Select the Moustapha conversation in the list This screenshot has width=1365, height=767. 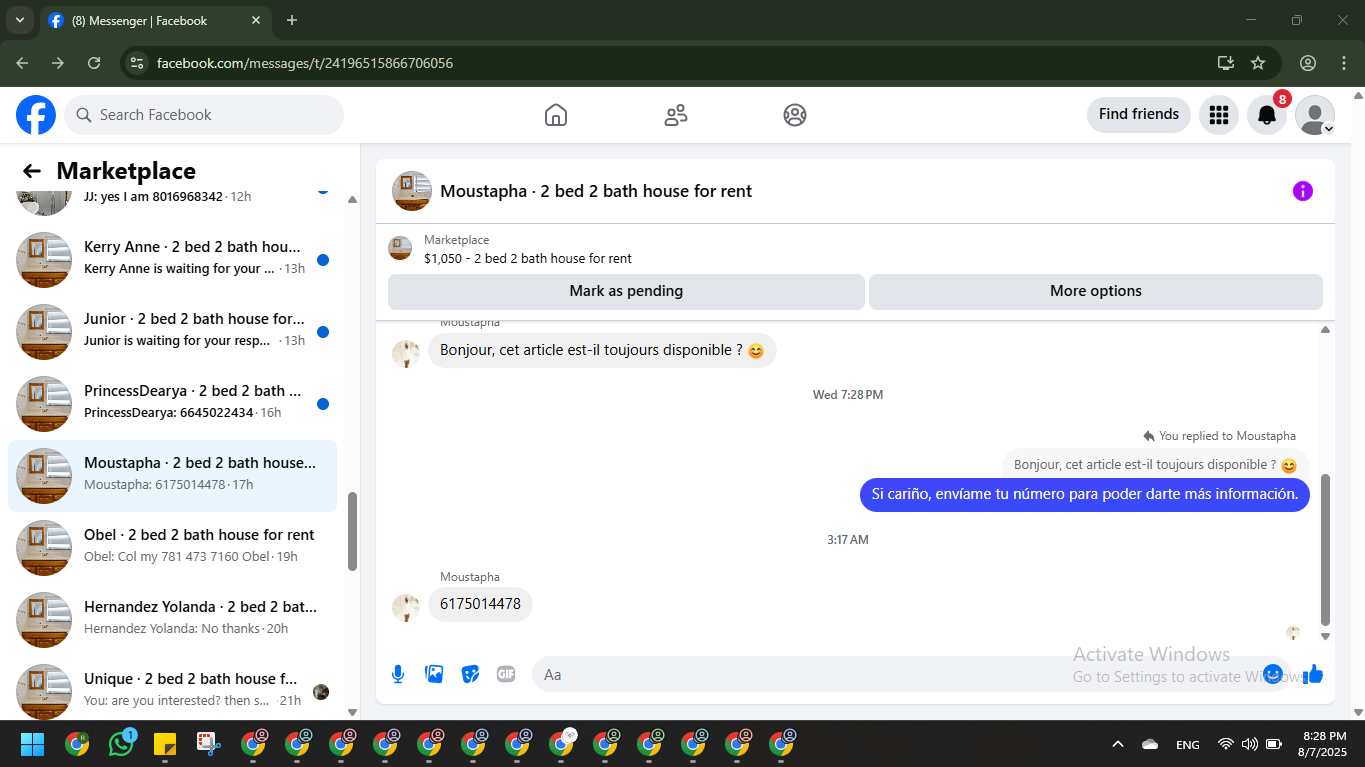(172, 475)
